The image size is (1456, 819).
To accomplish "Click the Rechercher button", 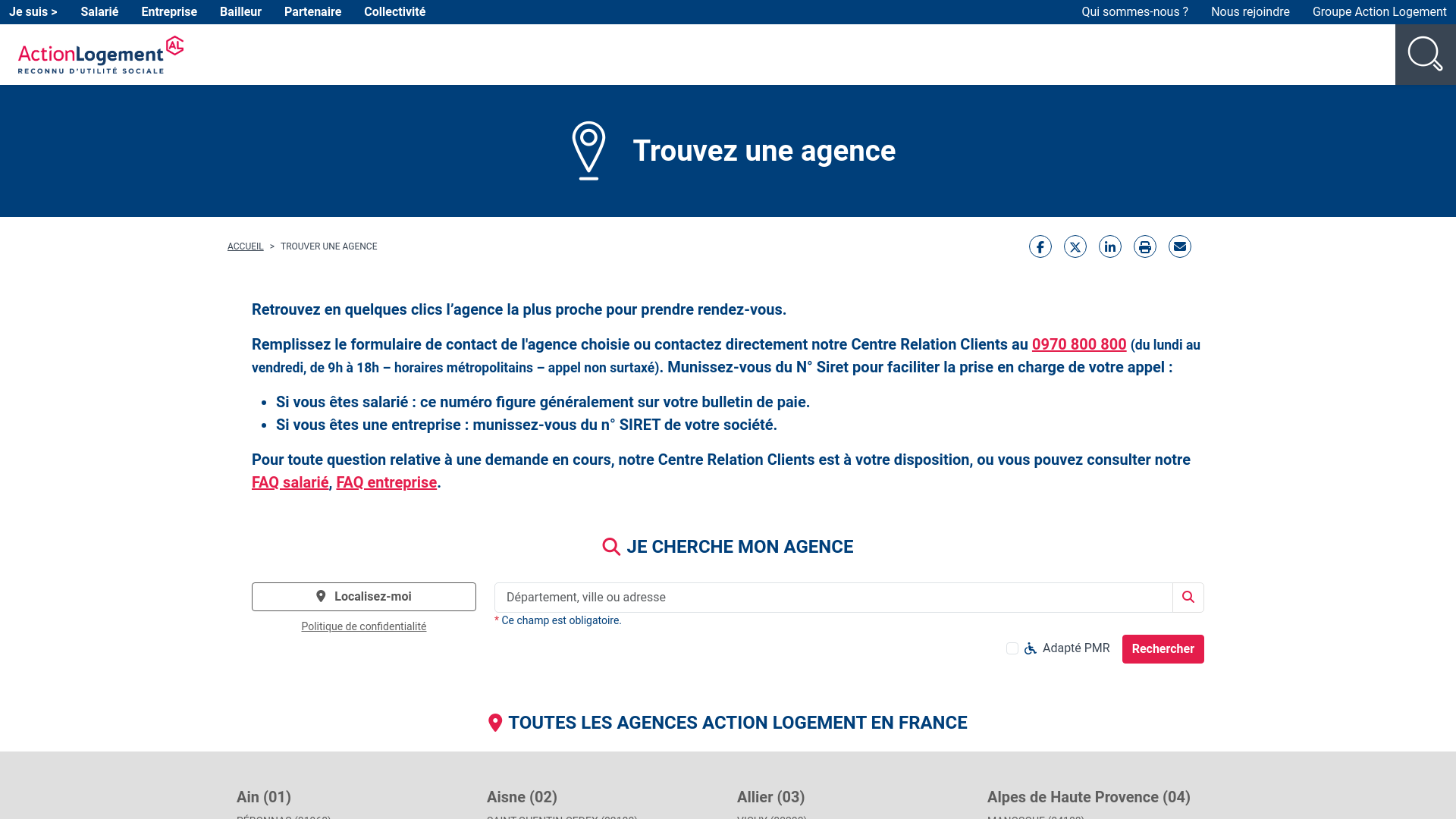I will [x=1163, y=649].
